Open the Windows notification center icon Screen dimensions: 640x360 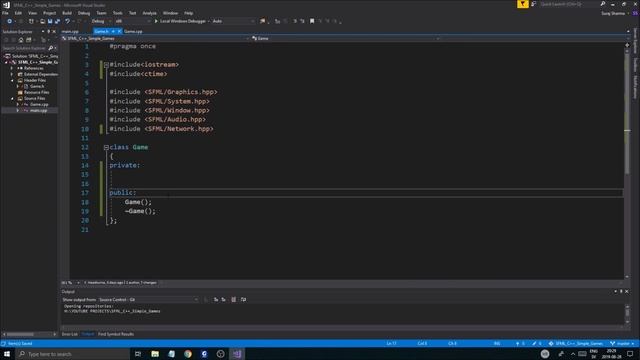click(x=631, y=354)
